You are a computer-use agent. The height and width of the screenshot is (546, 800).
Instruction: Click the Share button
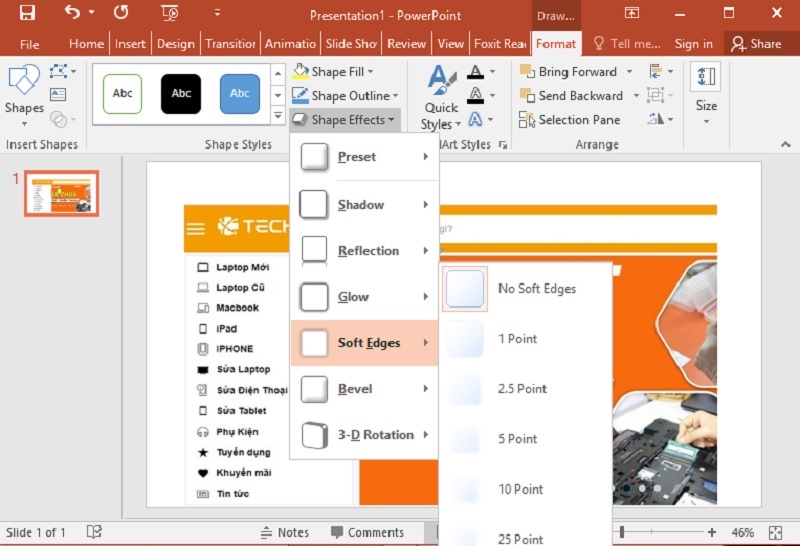pos(755,44)
